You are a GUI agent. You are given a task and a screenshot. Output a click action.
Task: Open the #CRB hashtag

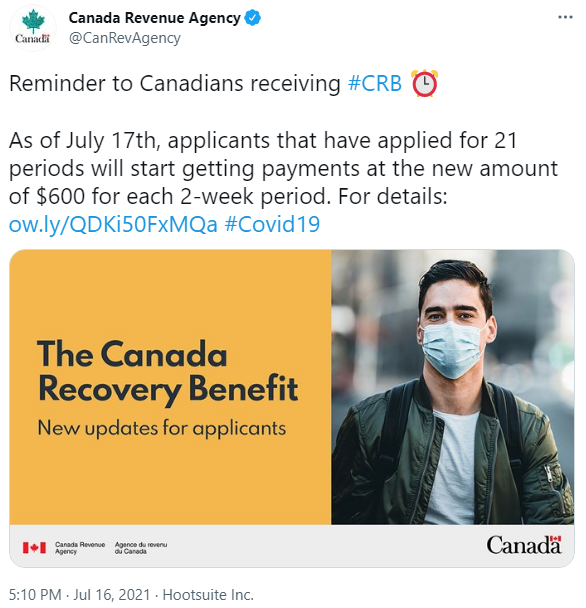point(375,83)
